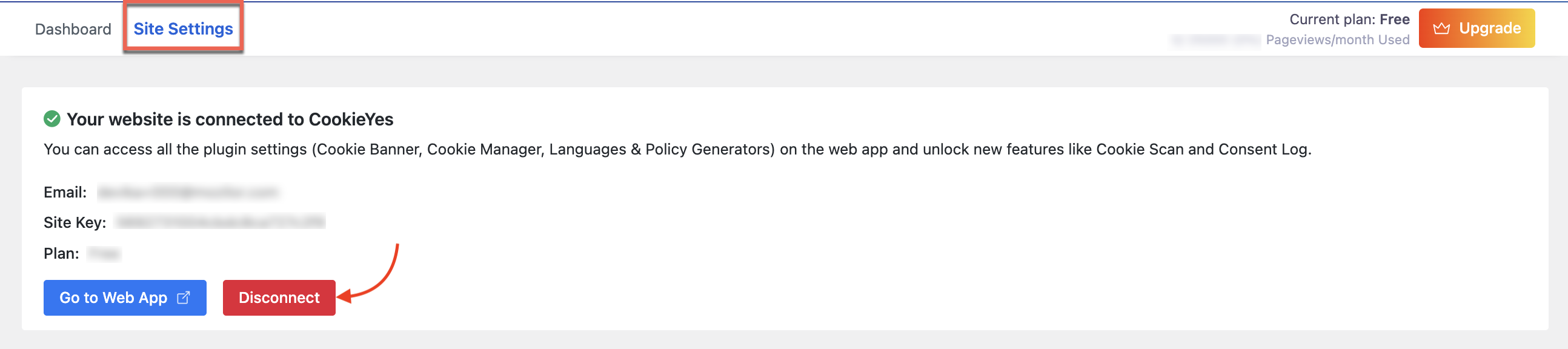The width and height of the screenshot is (1568, 349).
Task: Click the blurred pageviews count
Action: [x=1215, y=39]
